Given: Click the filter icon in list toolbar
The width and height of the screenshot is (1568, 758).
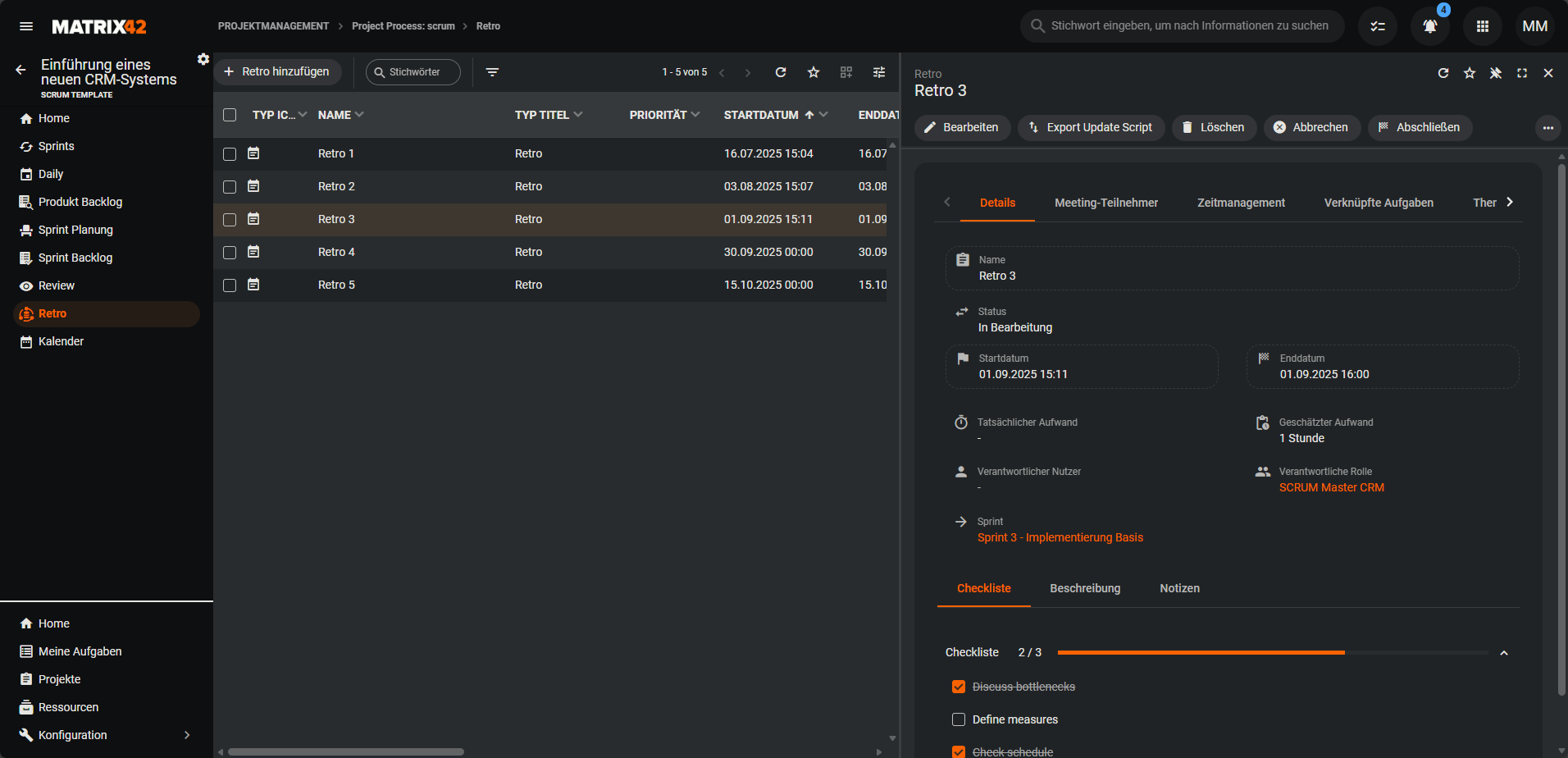Looking at the screenshot, I should click(492, 72).
